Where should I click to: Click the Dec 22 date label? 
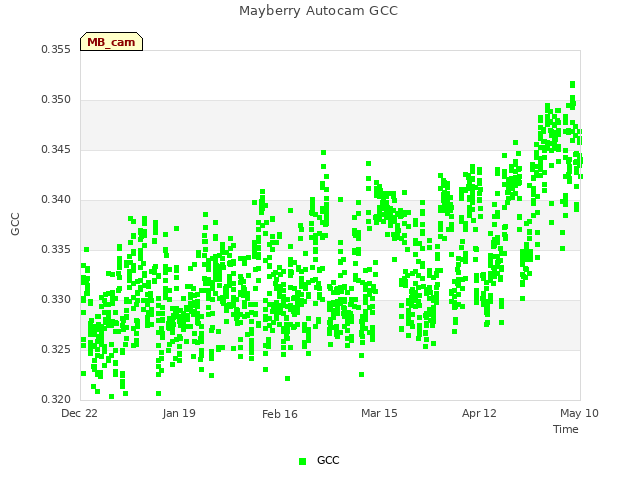click(x=79, y=413)
